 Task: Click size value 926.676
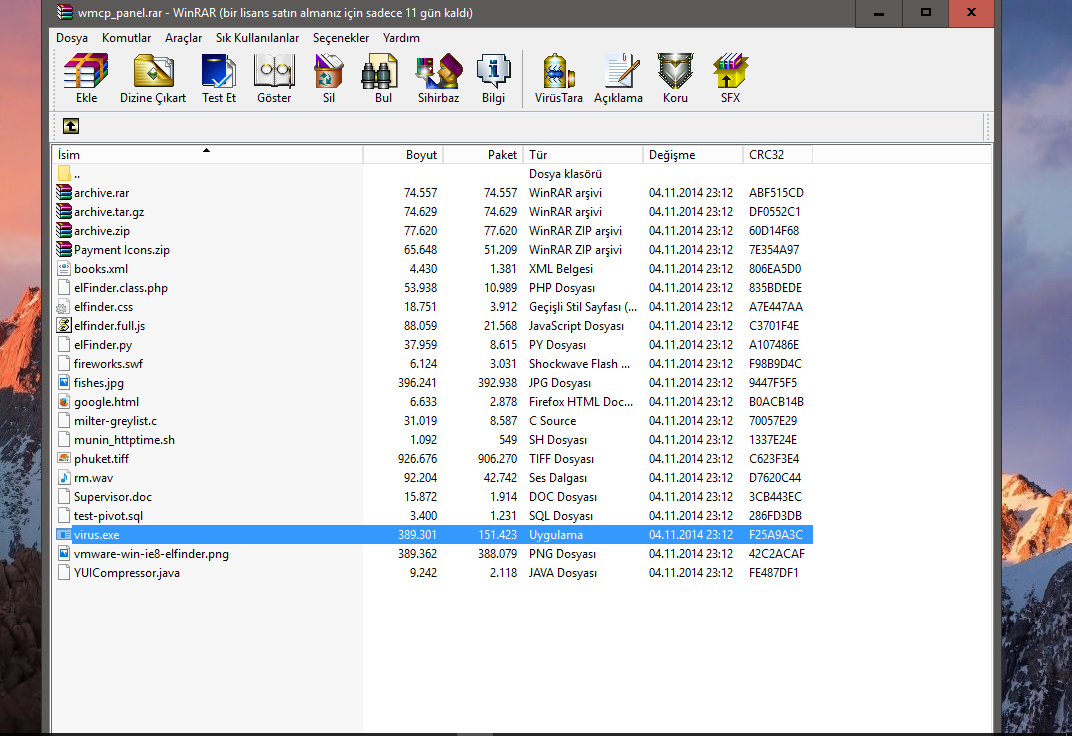[x=417, y=459]
